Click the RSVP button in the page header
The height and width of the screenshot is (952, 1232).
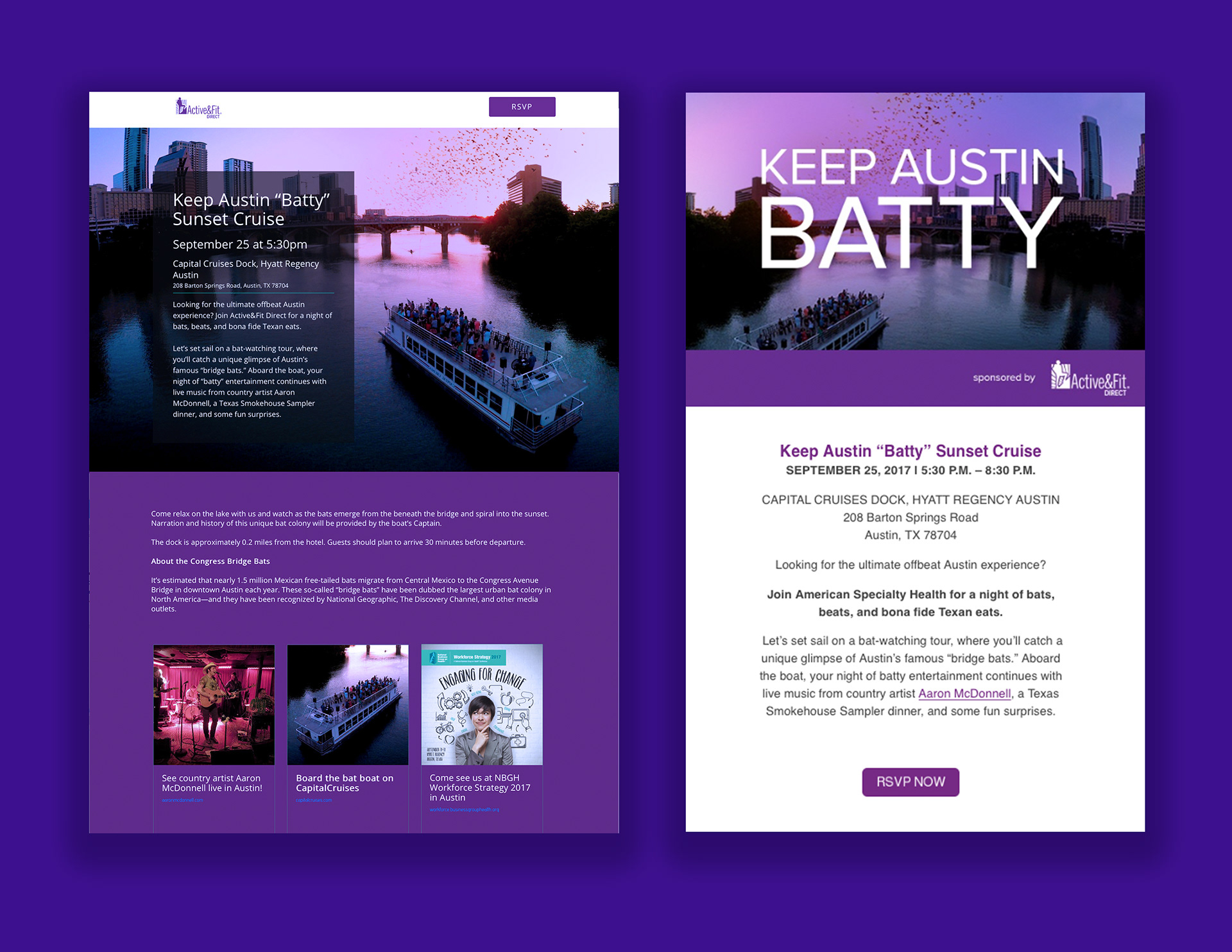coord(522,106)
